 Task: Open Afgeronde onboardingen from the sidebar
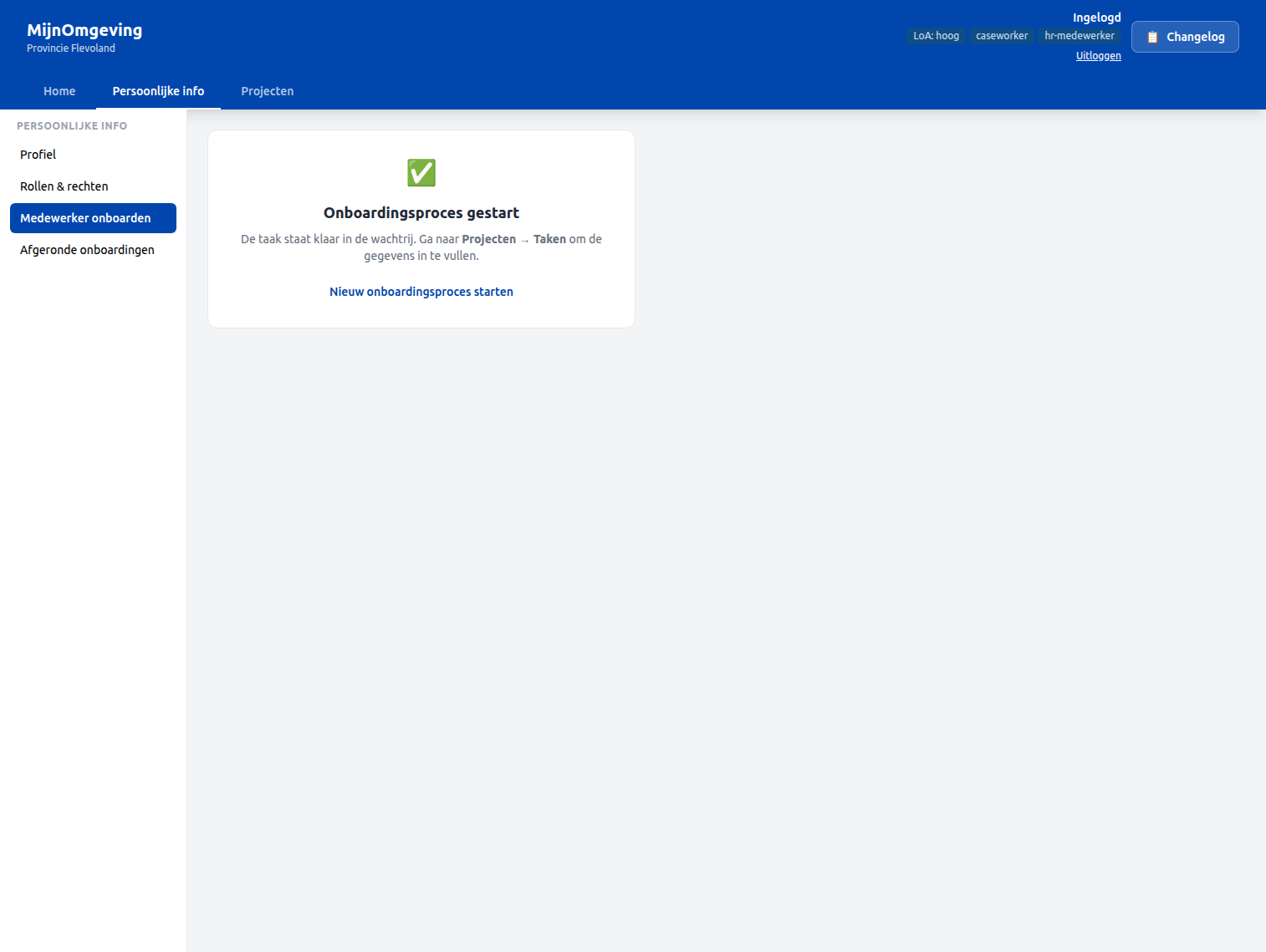[x=87, y=249]
